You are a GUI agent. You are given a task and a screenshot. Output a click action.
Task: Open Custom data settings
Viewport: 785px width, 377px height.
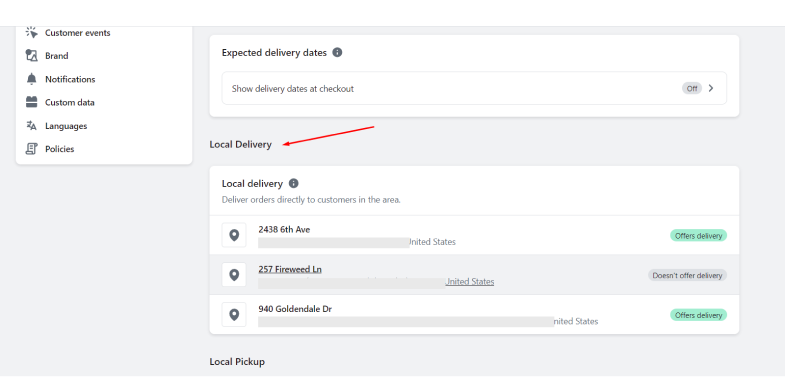coord(70,103)
